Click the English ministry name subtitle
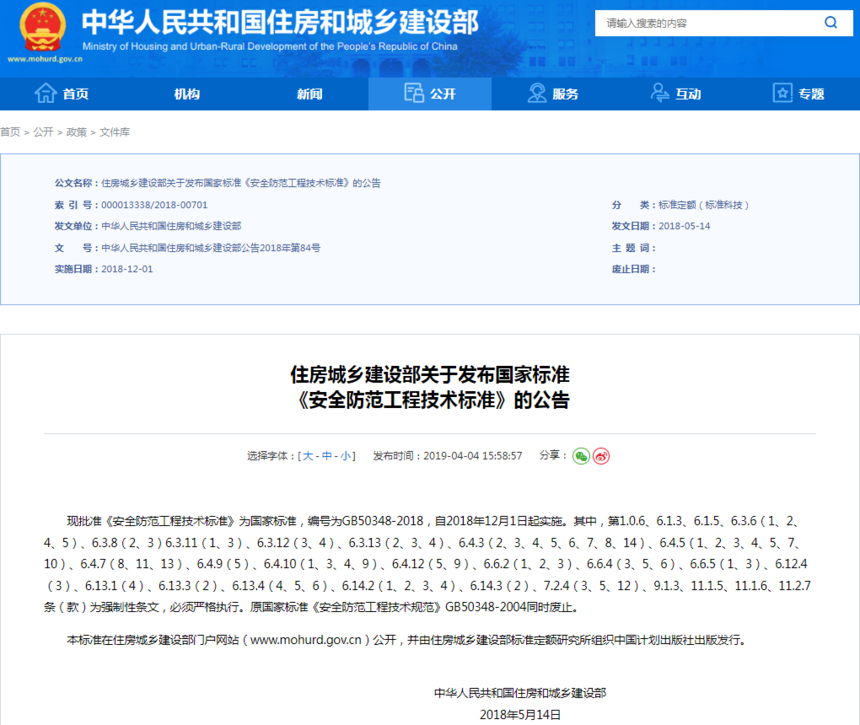The width and height of the screenshot is (860, 725). pos(270,47)
